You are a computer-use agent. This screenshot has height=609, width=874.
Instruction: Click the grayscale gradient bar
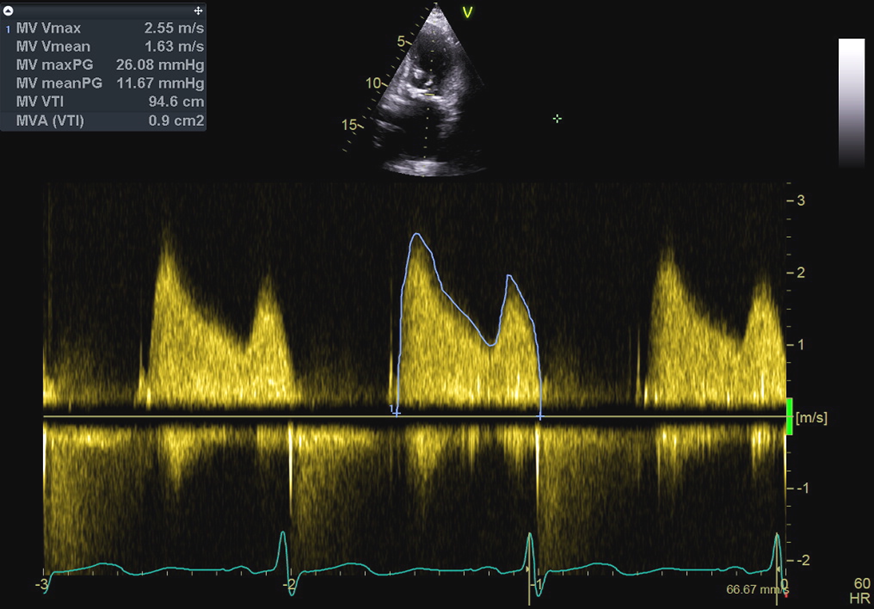point(851,102)
